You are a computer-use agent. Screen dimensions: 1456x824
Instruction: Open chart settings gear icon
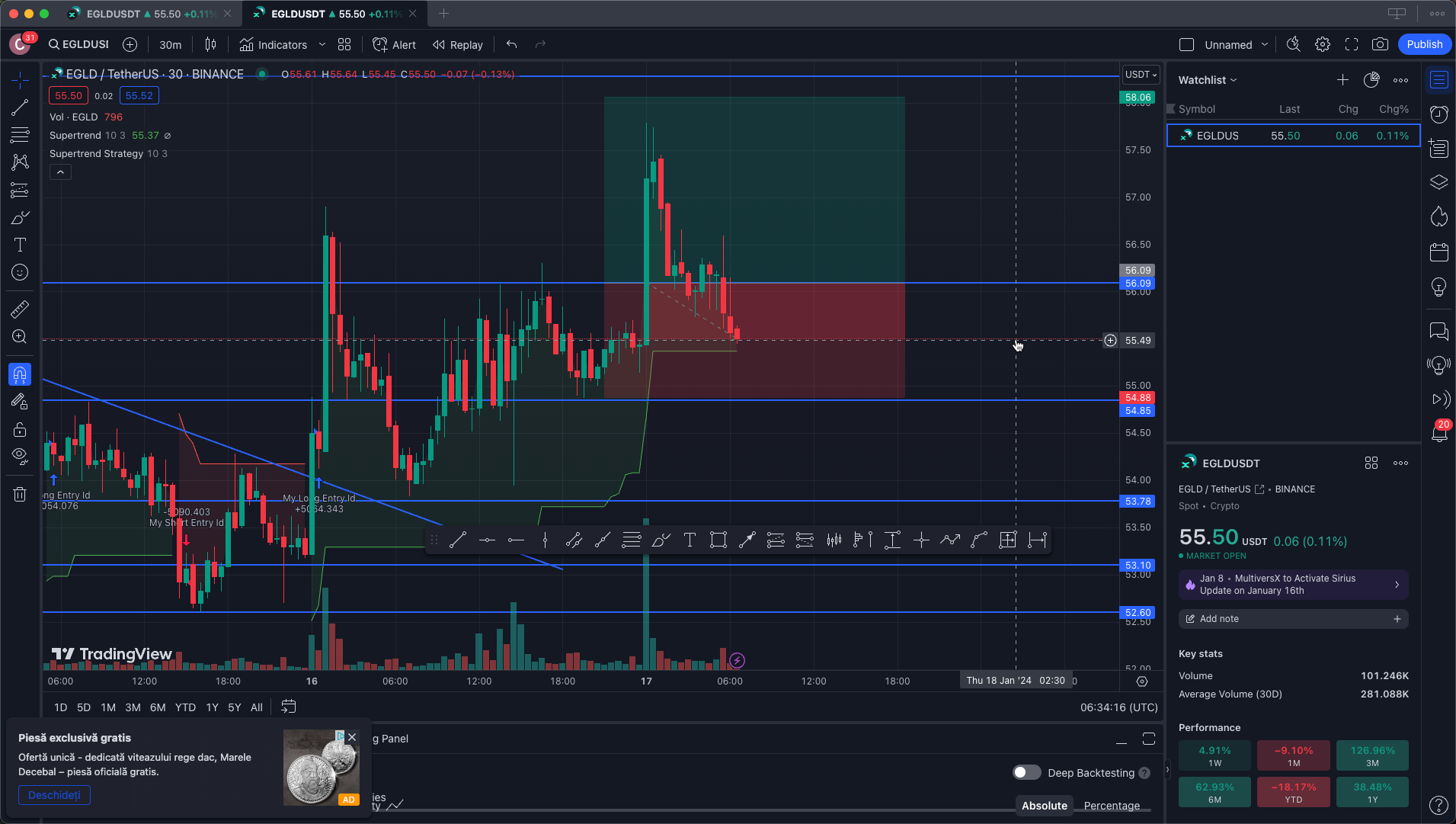click(x=1323, y=44)
